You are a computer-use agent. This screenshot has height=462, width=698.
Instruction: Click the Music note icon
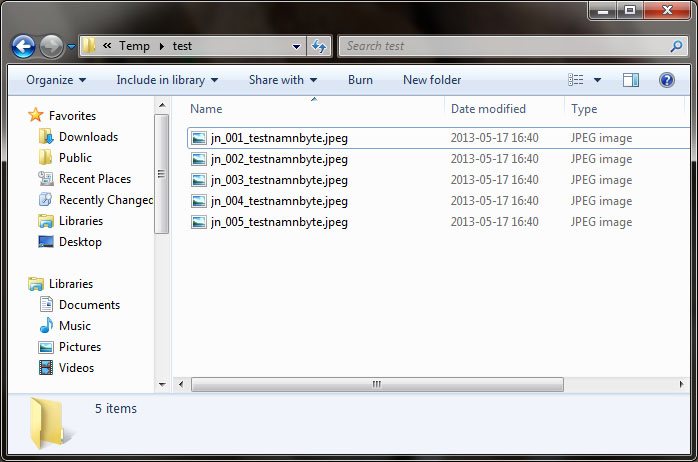tap(46, 325)
